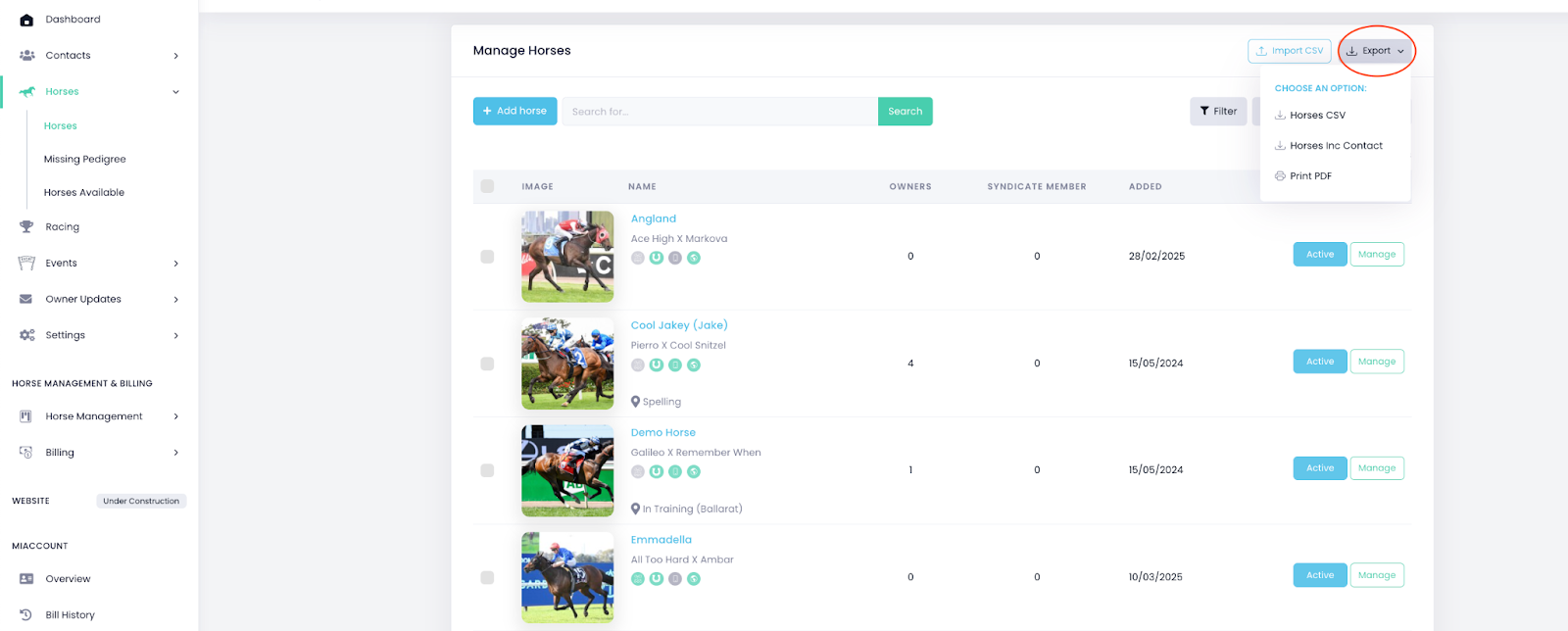Click the location pin next to Spelling
The width and height of the screenshot is (1568, 631).
[x=635, y=402]
